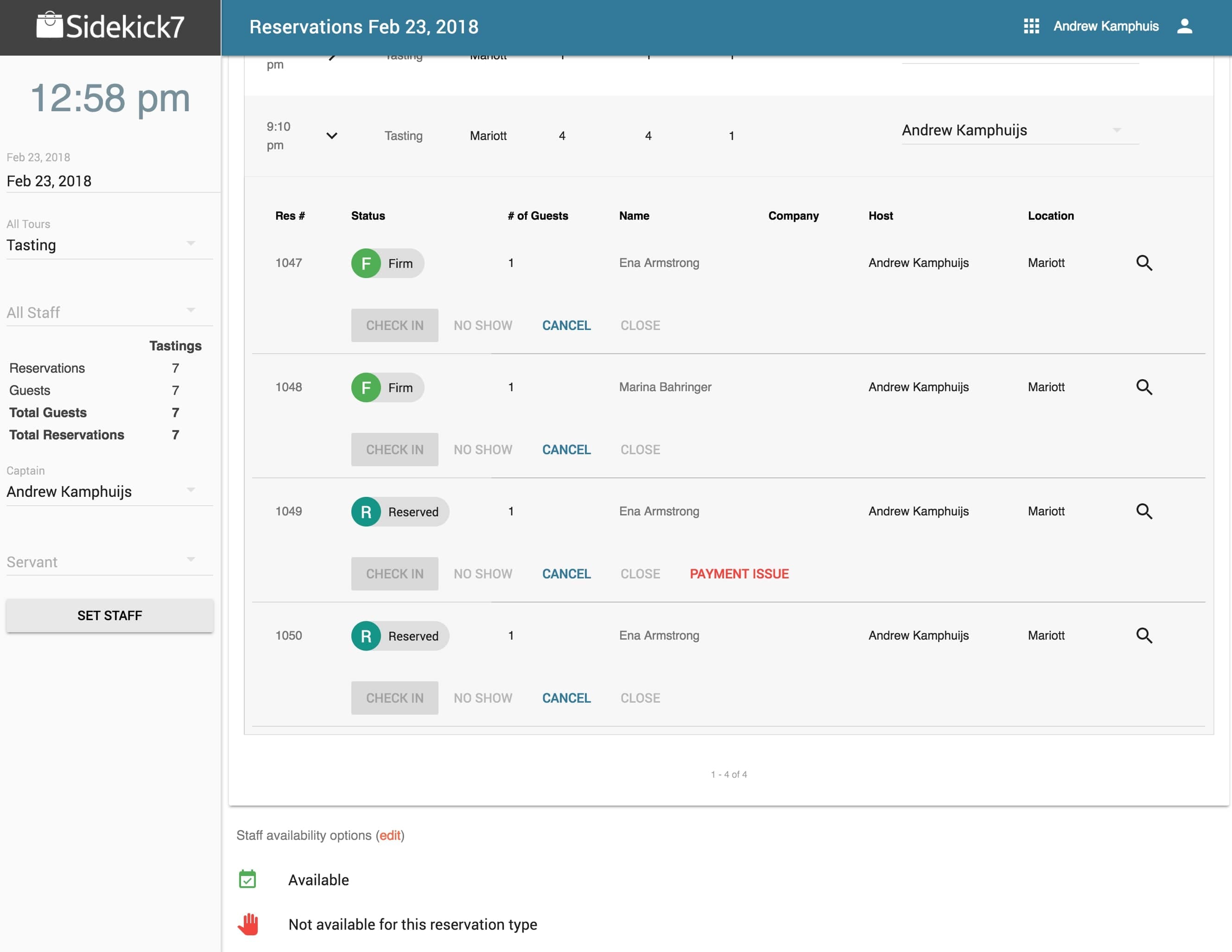The width and height of the screenshot is (1232, 952).
Task: Open the search magnifier for reservation 1047
Action: (x=1145, y=262)
